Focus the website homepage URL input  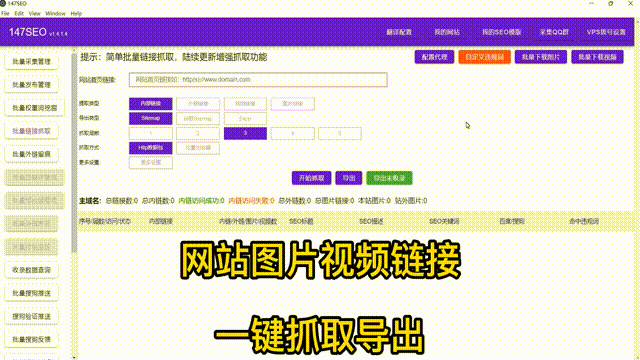pos(258,80)
